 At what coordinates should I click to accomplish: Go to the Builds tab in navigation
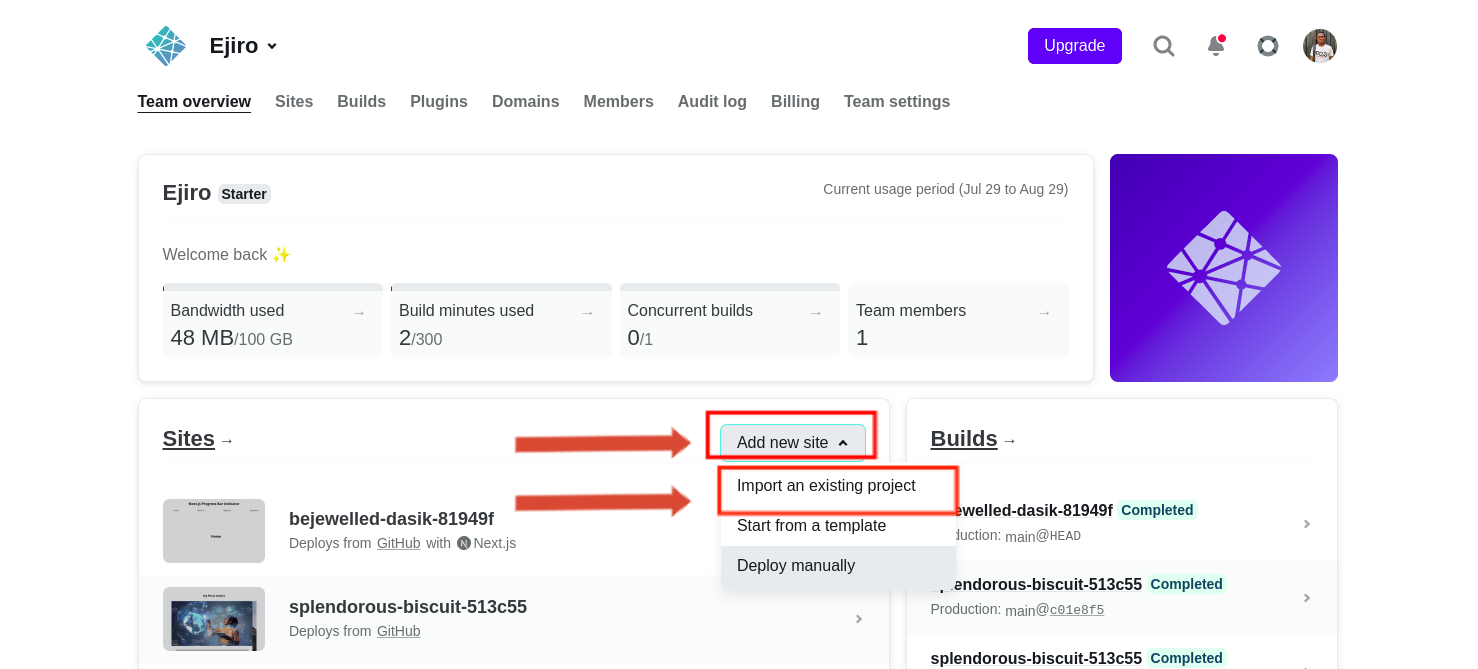[361, 102]
